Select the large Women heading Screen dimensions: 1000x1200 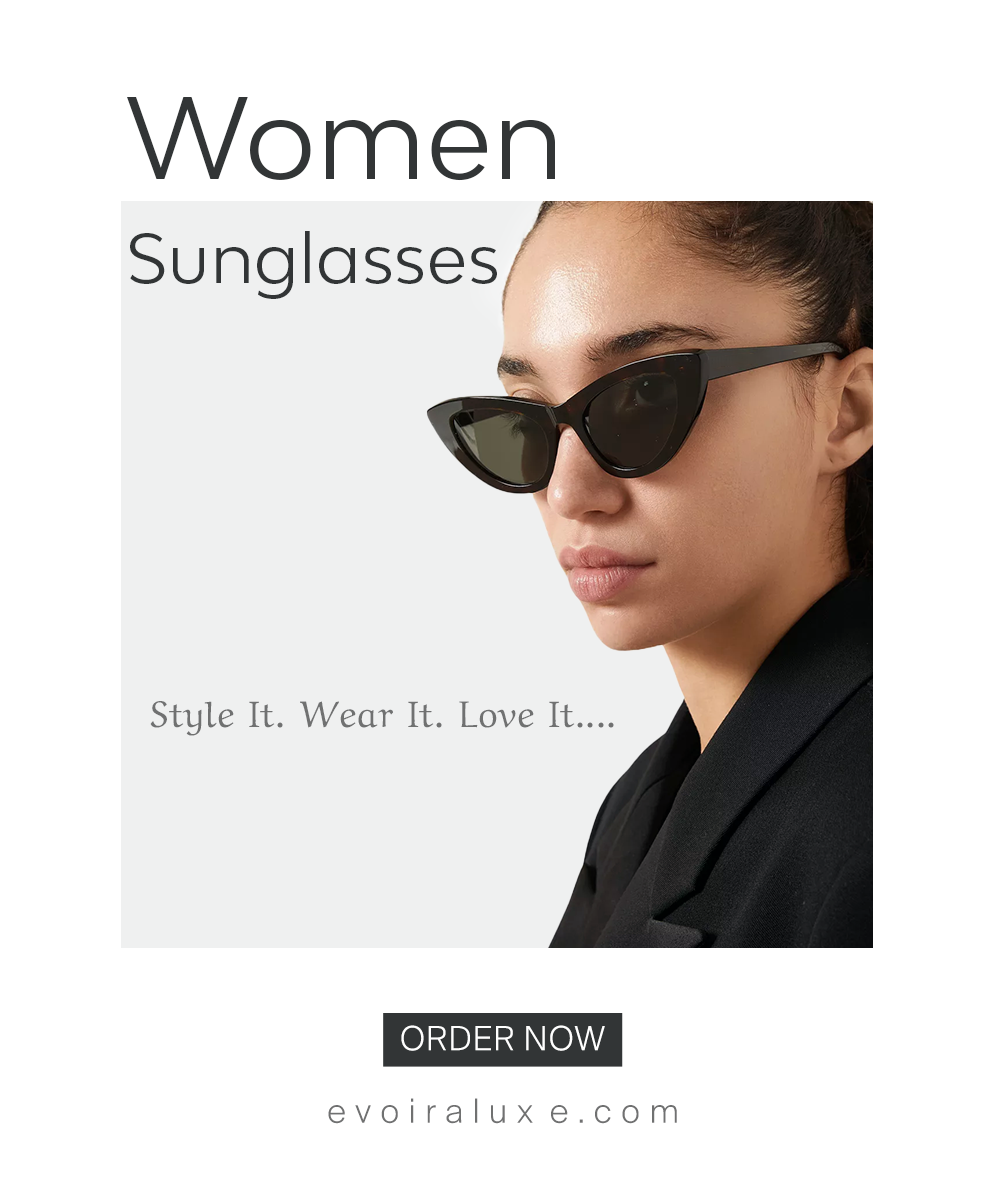point(343,139)
